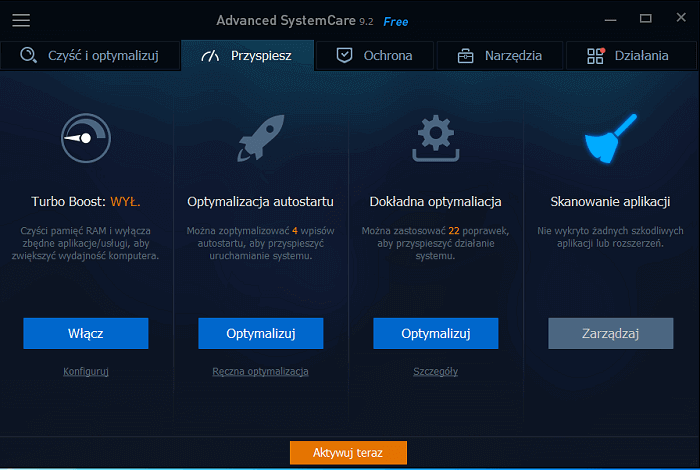Open the Szczegóły link
This screenshot has height=470, width=700.
pos(435,371)
